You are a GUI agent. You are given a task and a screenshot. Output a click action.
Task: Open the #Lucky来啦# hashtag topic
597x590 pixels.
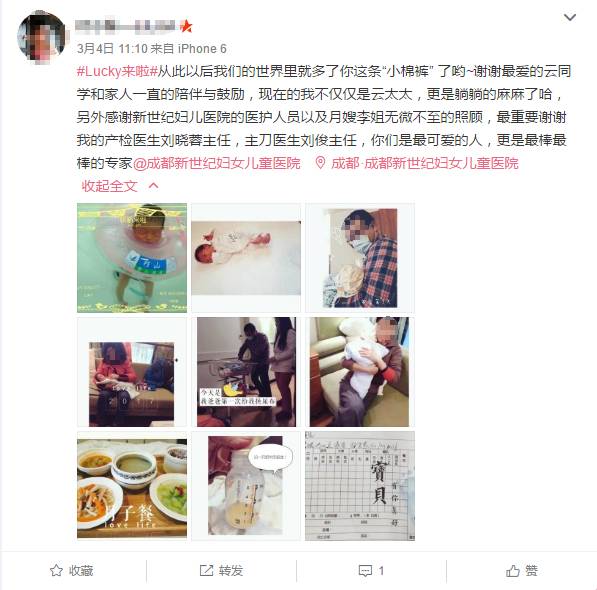pos(117,72)
